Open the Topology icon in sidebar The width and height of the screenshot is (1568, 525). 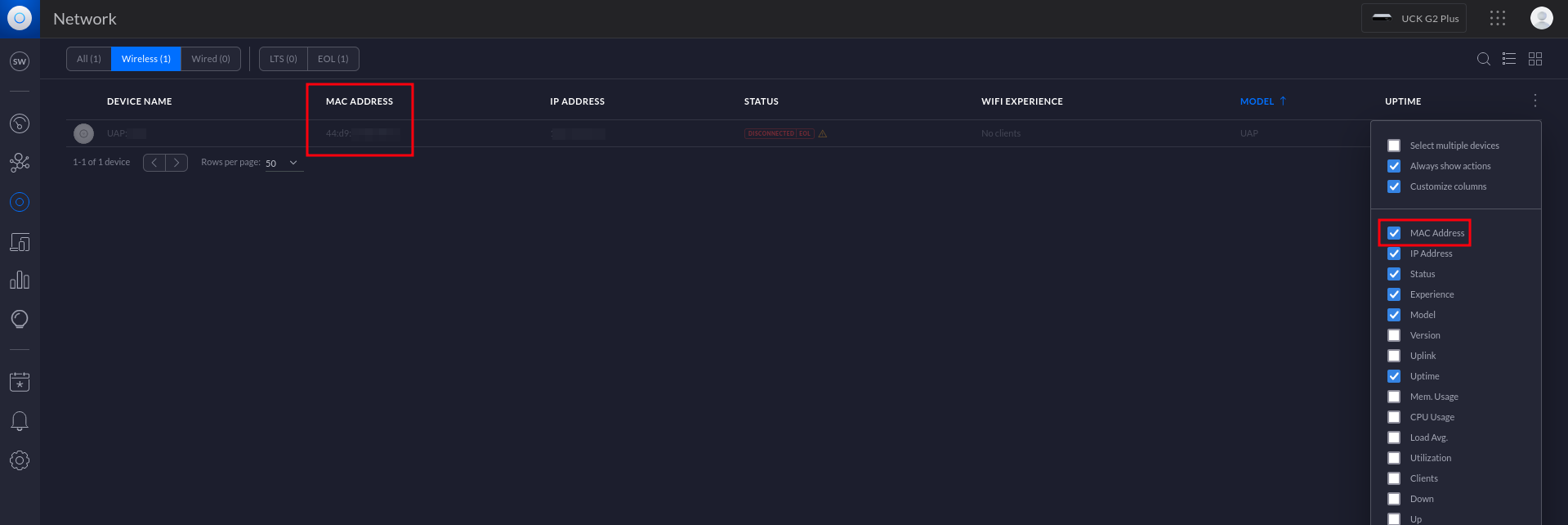pyautogui.click(x=20, y=163)
